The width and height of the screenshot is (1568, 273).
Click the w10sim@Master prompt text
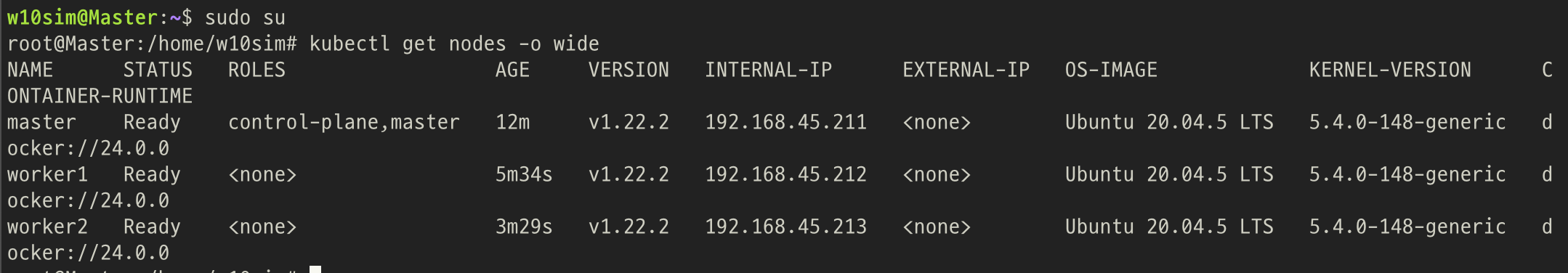[x=82, y=17]
